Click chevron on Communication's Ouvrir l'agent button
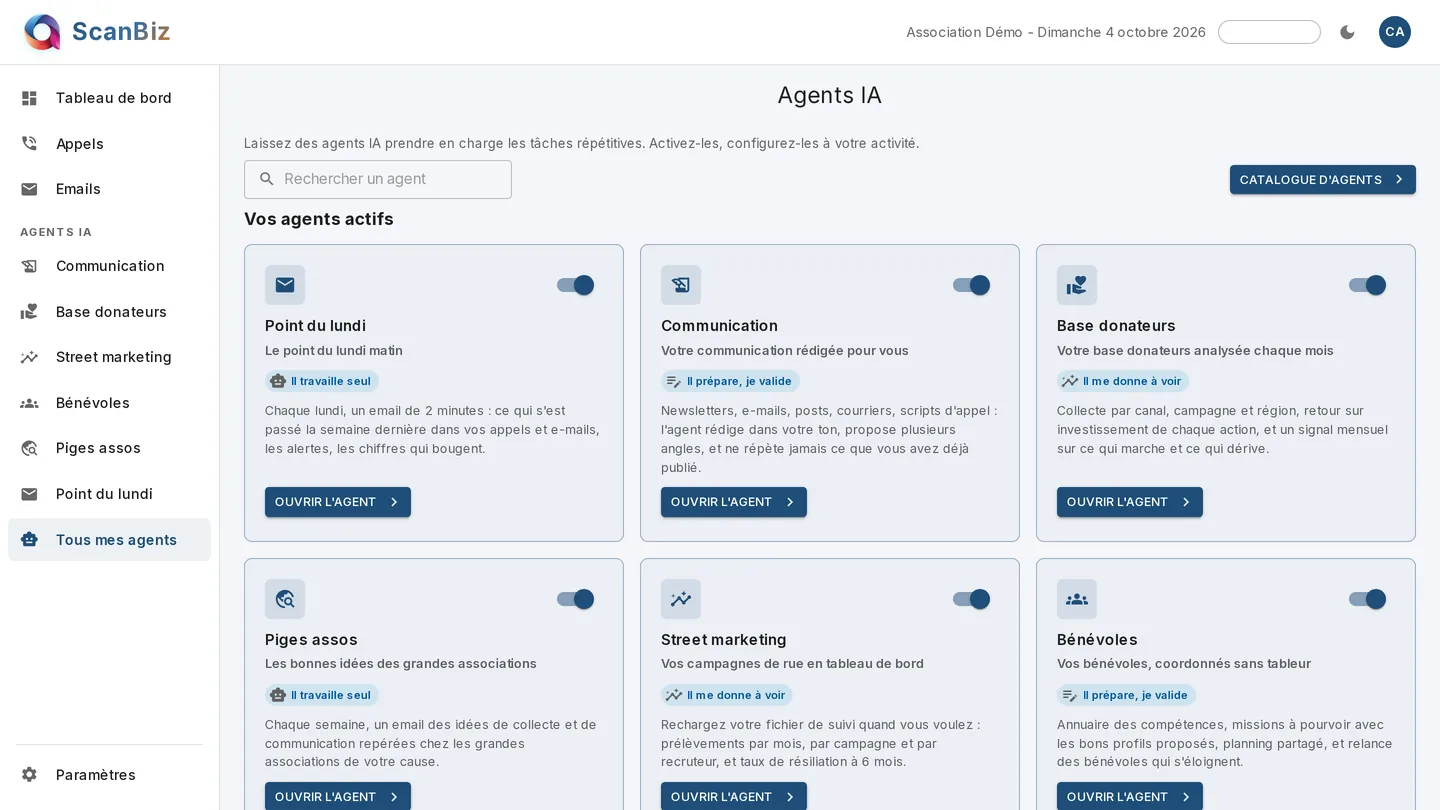 (x=790, y=502)
